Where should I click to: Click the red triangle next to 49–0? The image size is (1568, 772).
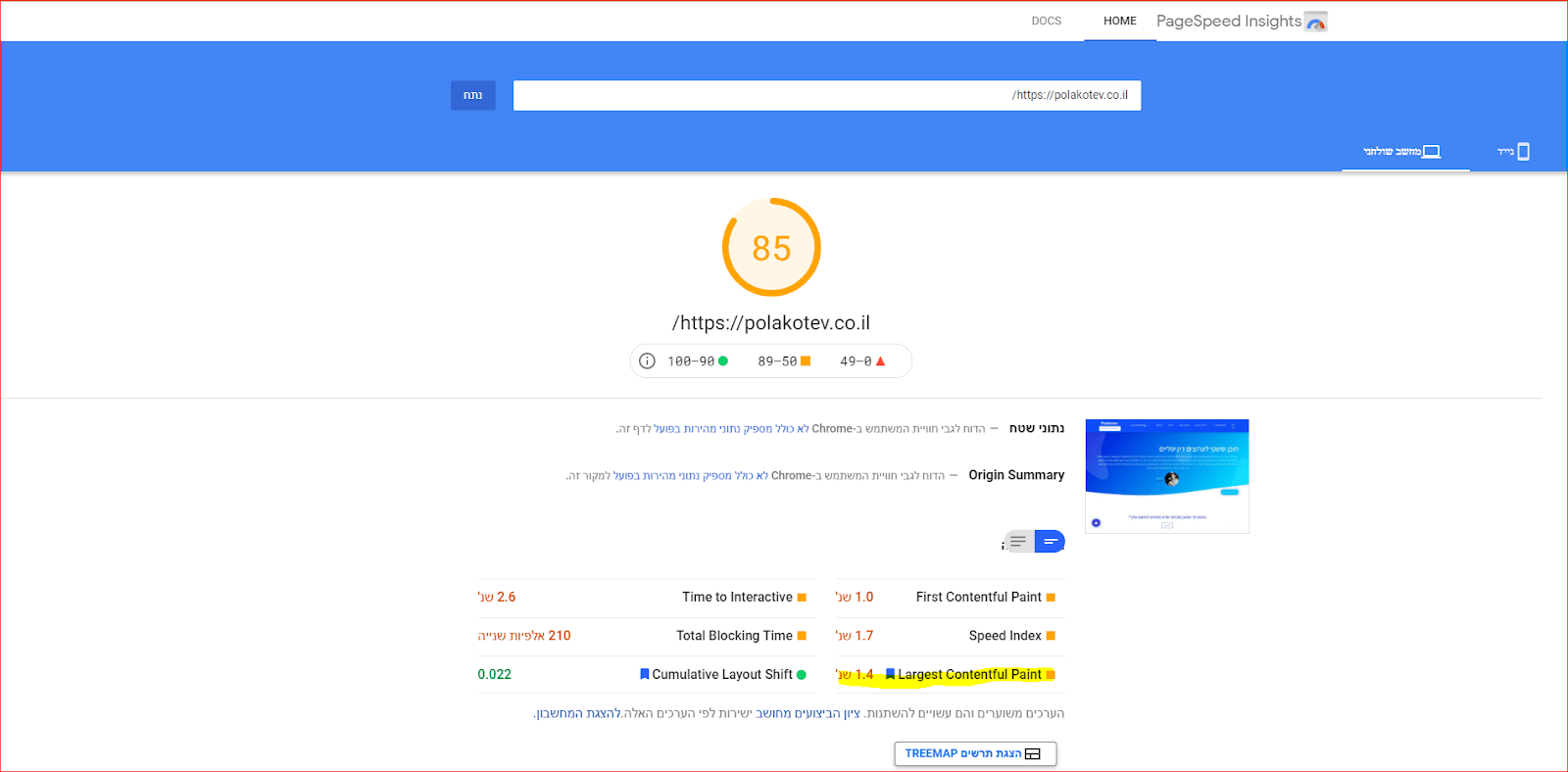pos(880,361)
